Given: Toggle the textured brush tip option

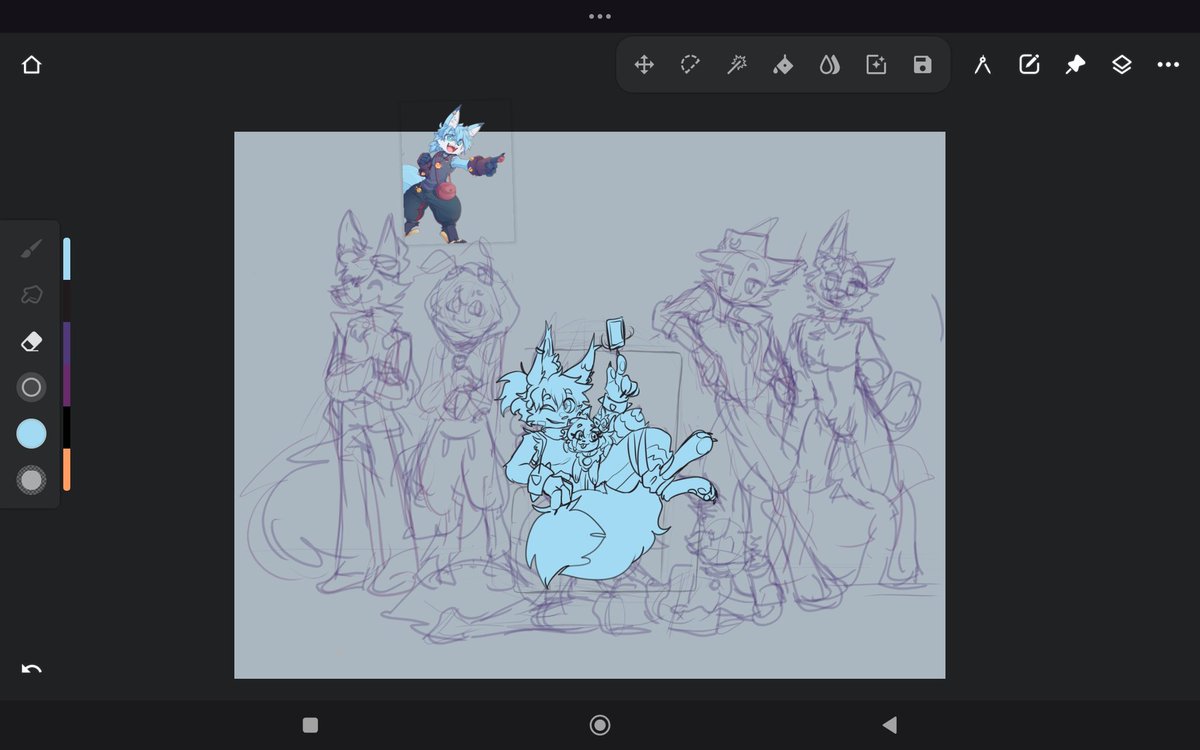Looking at the screenshot, I should pyautogui.click(x=31, y=480).
